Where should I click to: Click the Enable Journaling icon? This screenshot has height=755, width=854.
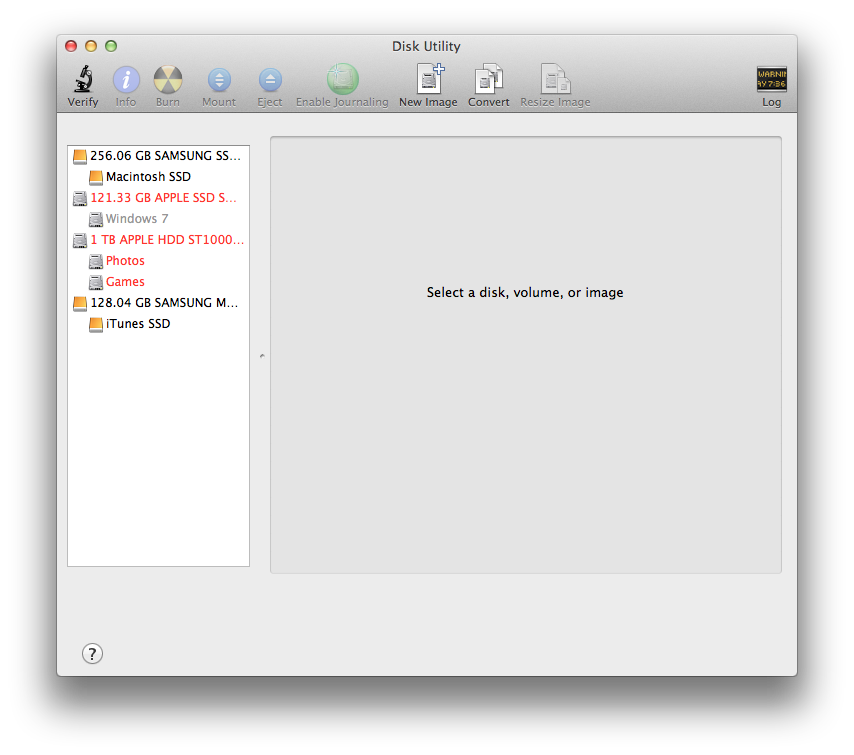343,79
